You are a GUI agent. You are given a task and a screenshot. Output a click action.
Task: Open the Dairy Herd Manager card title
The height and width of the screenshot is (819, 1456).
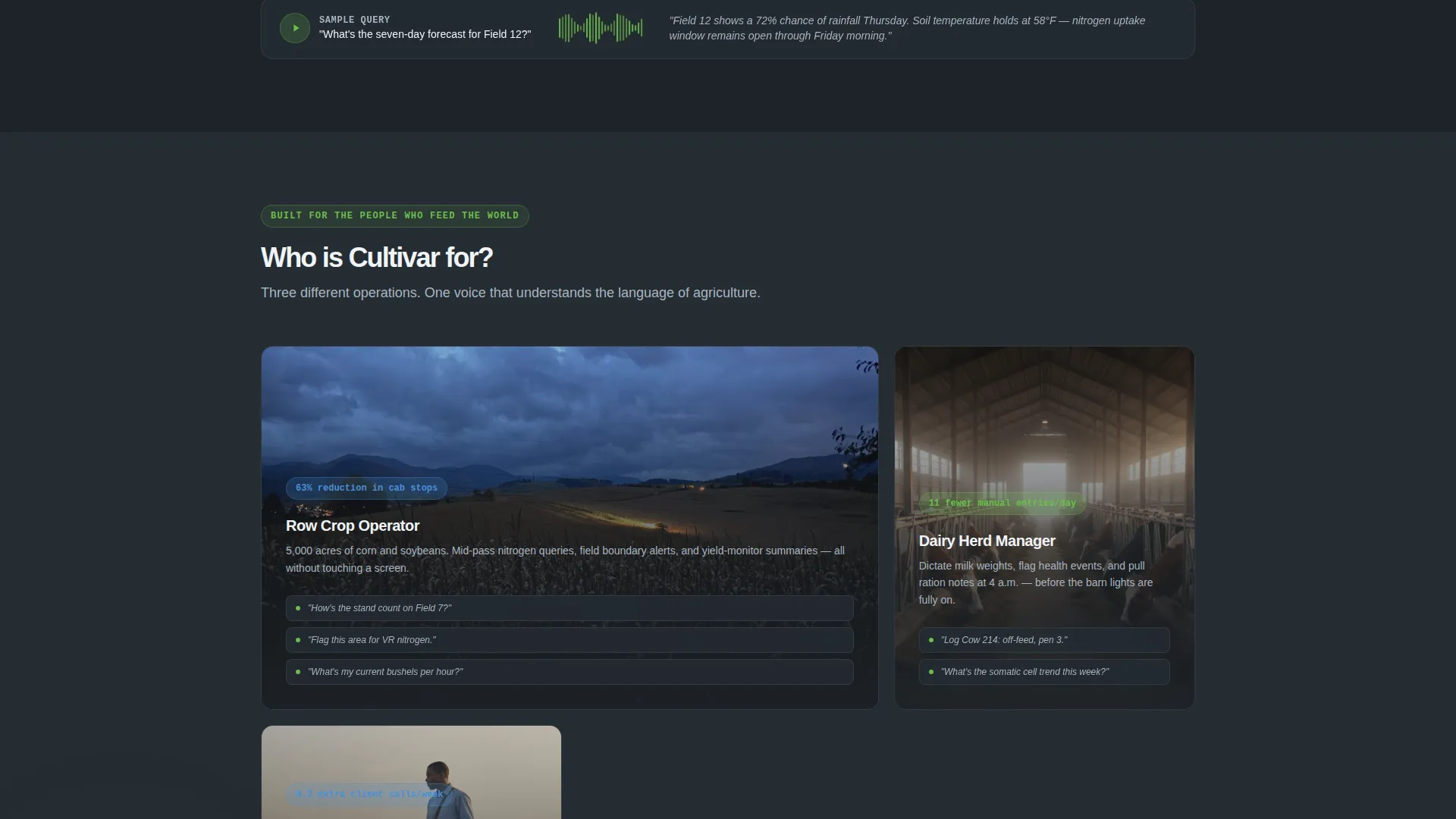(987, 541)
